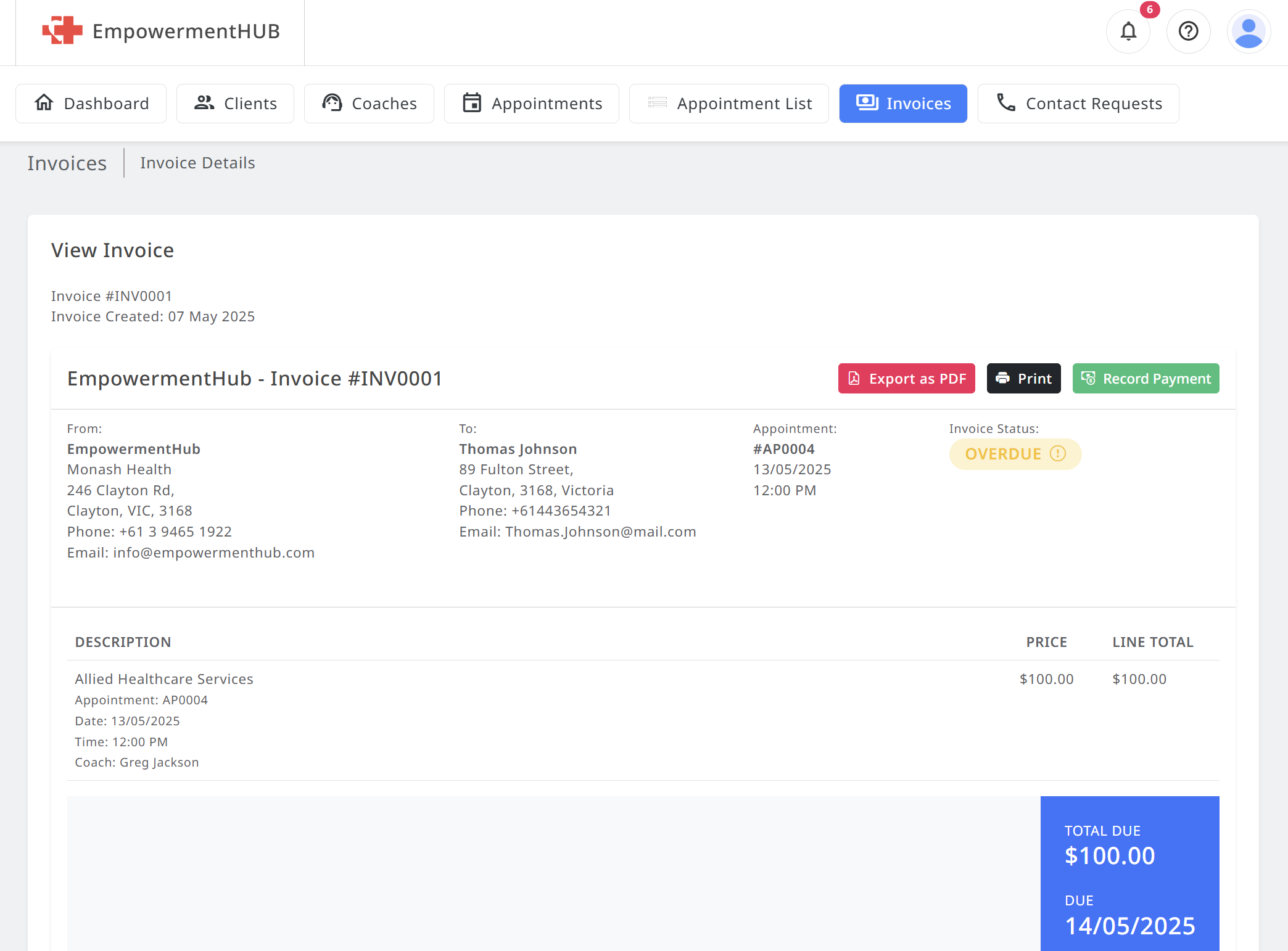
Task: Print invoice #INV0001
Action: coord(1023,378)
